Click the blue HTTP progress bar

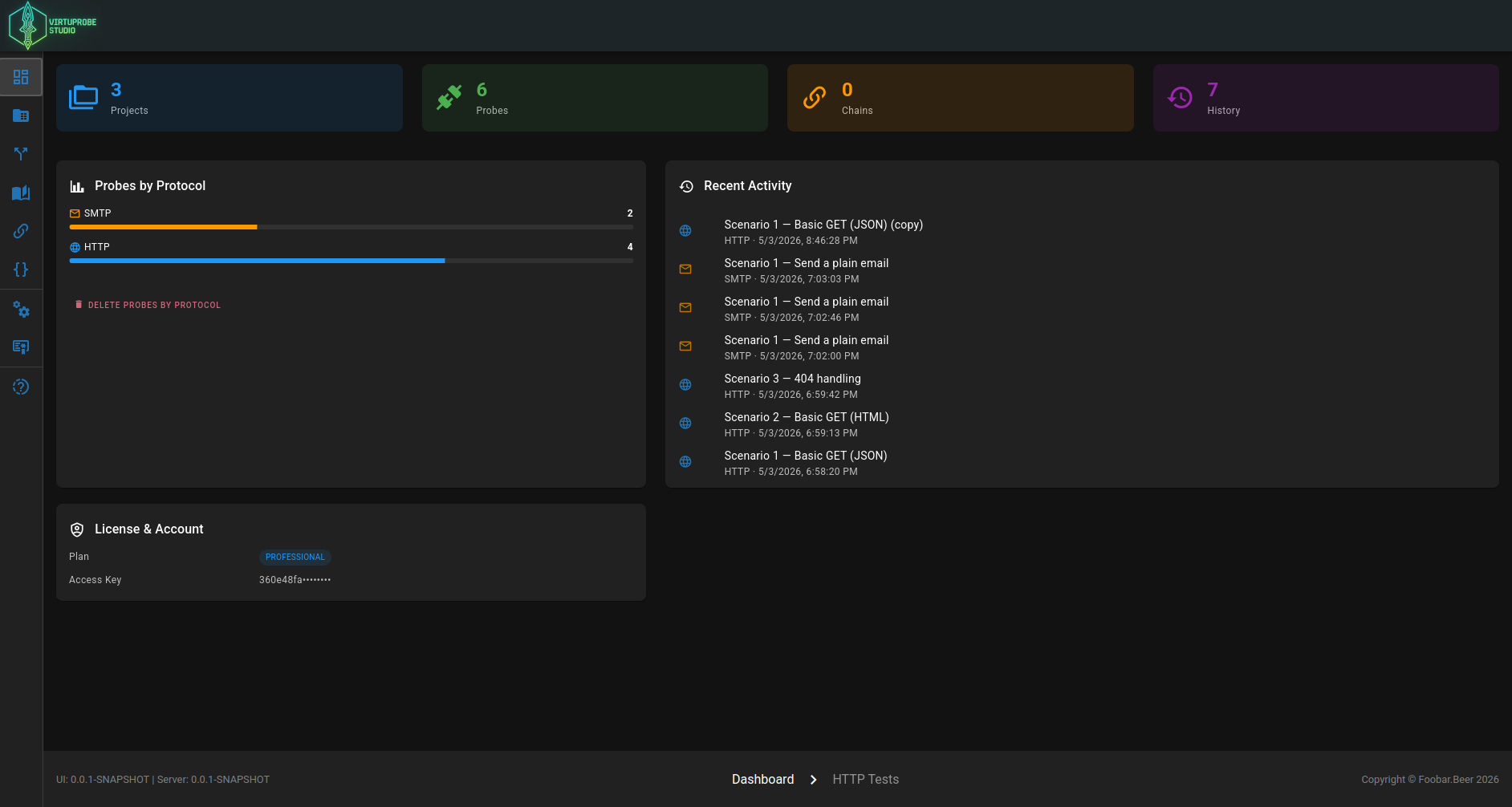click(257, 261)
